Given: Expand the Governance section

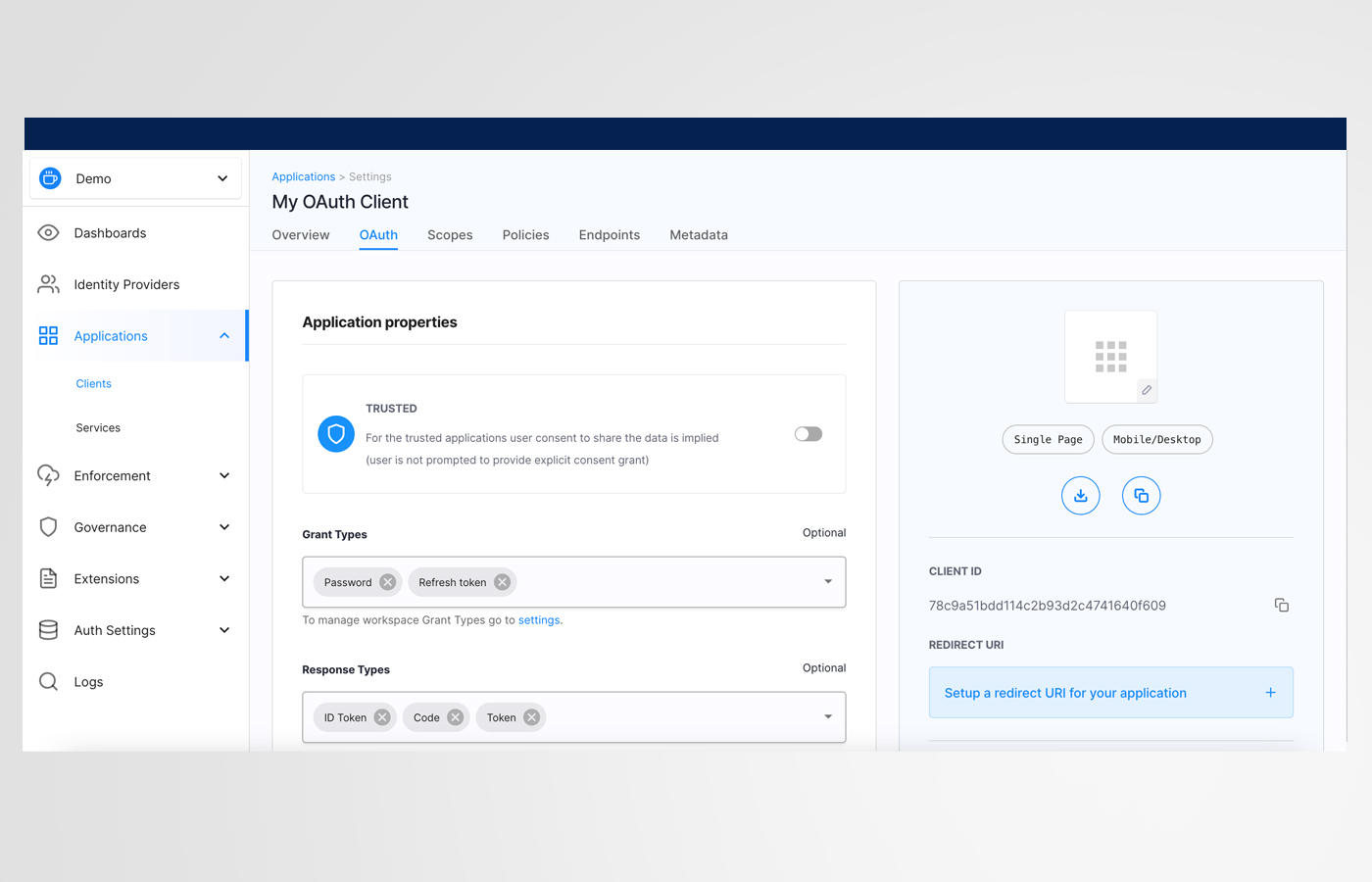Looking at the screenshot, I should point(223,526).
